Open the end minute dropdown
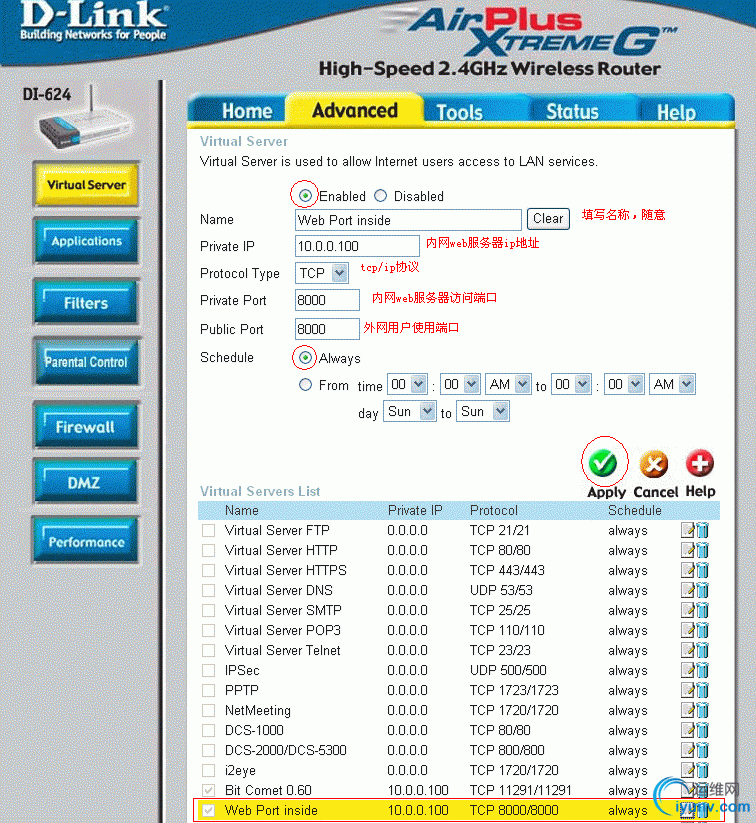756x823 pixels. tap(624, 385)
